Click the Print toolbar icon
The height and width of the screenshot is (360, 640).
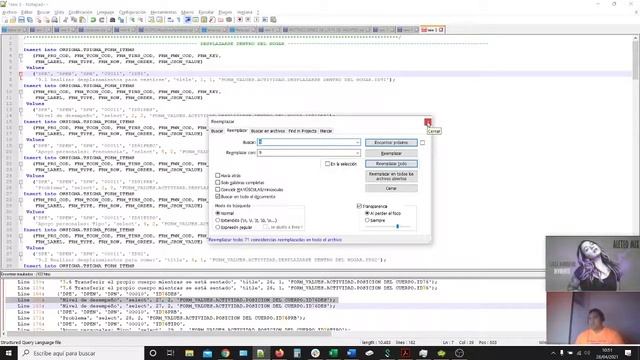point(54,20)
